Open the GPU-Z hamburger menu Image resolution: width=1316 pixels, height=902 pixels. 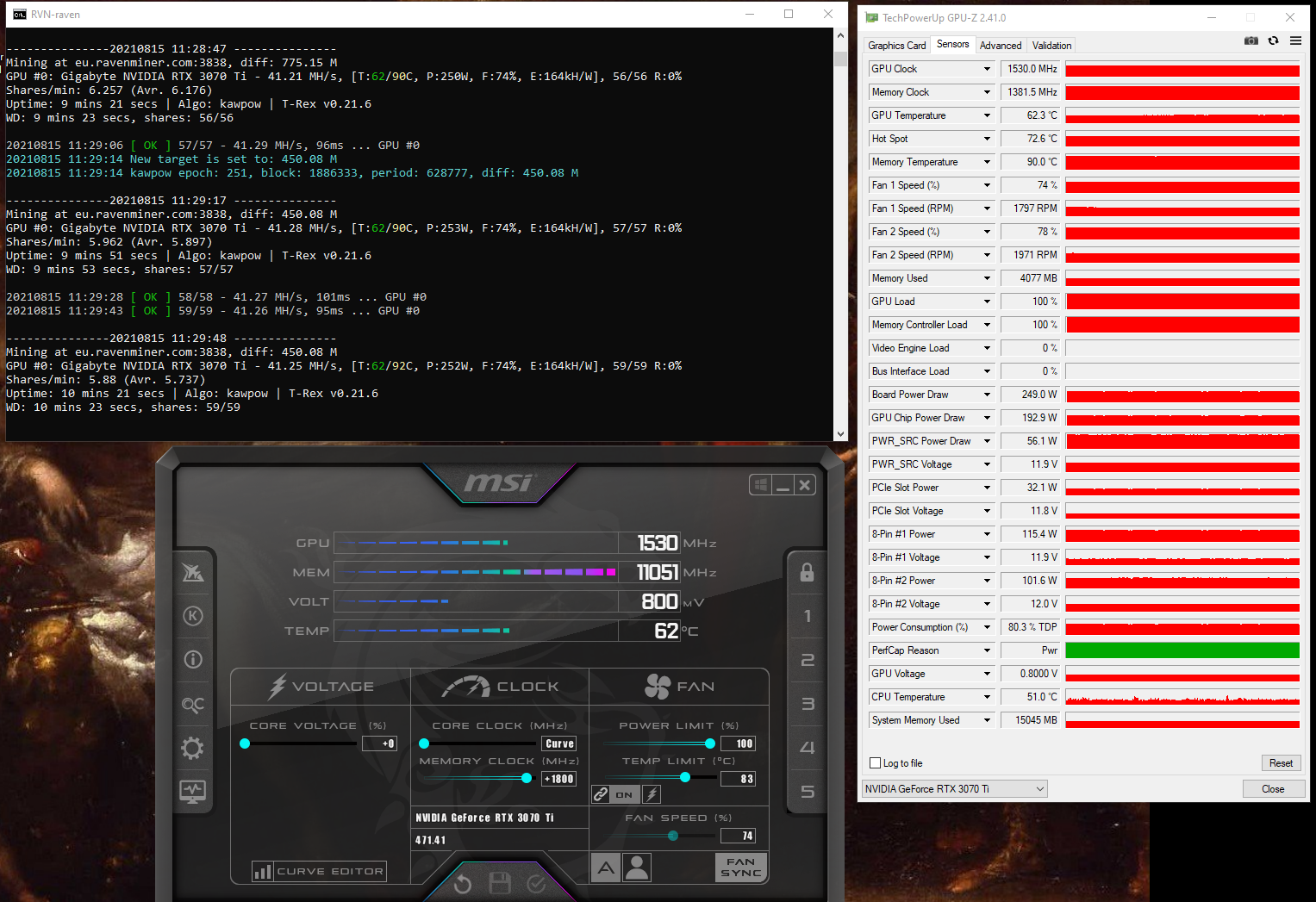coord(1295,40)
